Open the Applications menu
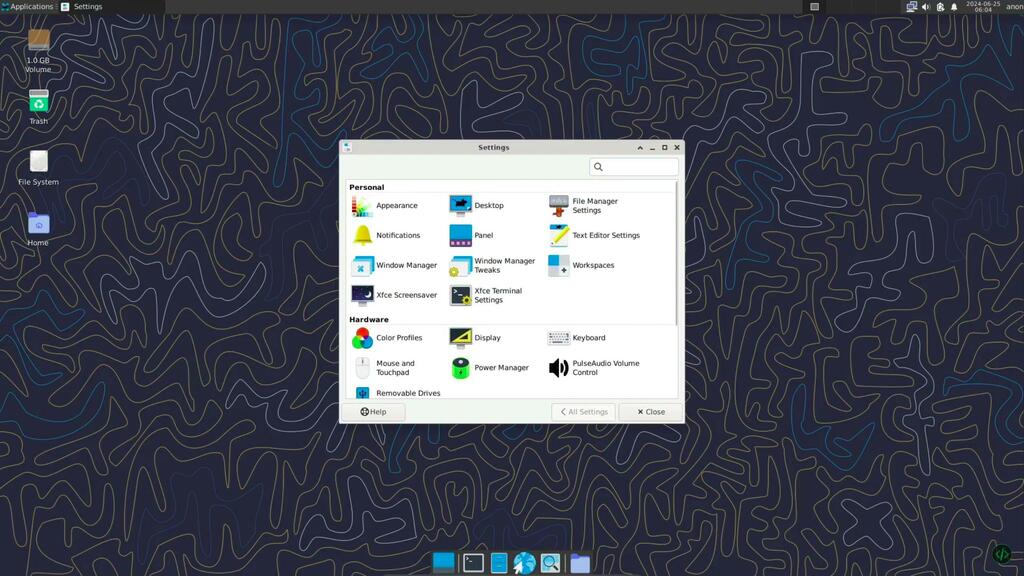This screenshot has height=576, width=1024. (27, 7)
